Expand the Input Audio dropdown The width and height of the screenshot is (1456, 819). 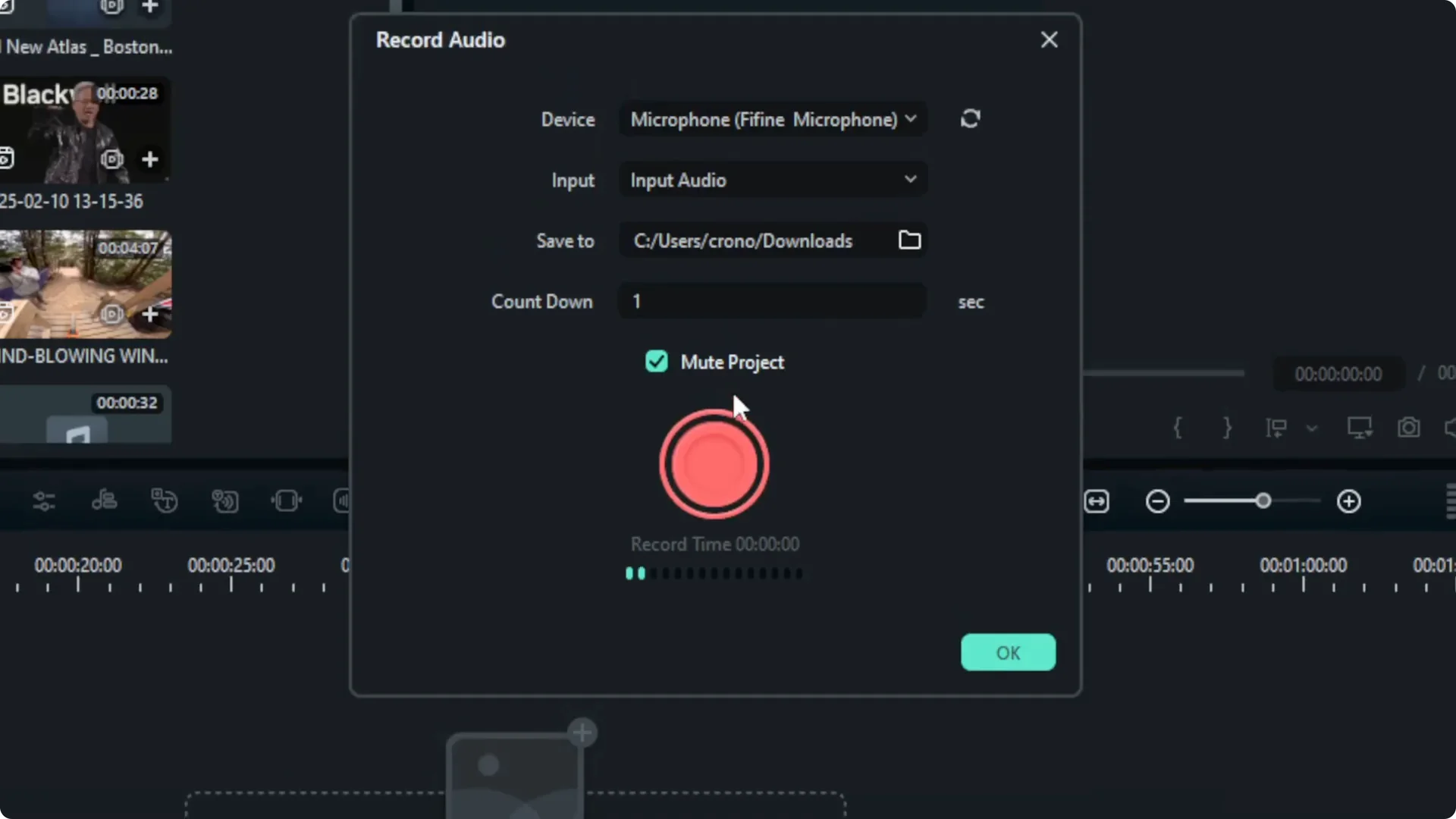click(772, 180)
